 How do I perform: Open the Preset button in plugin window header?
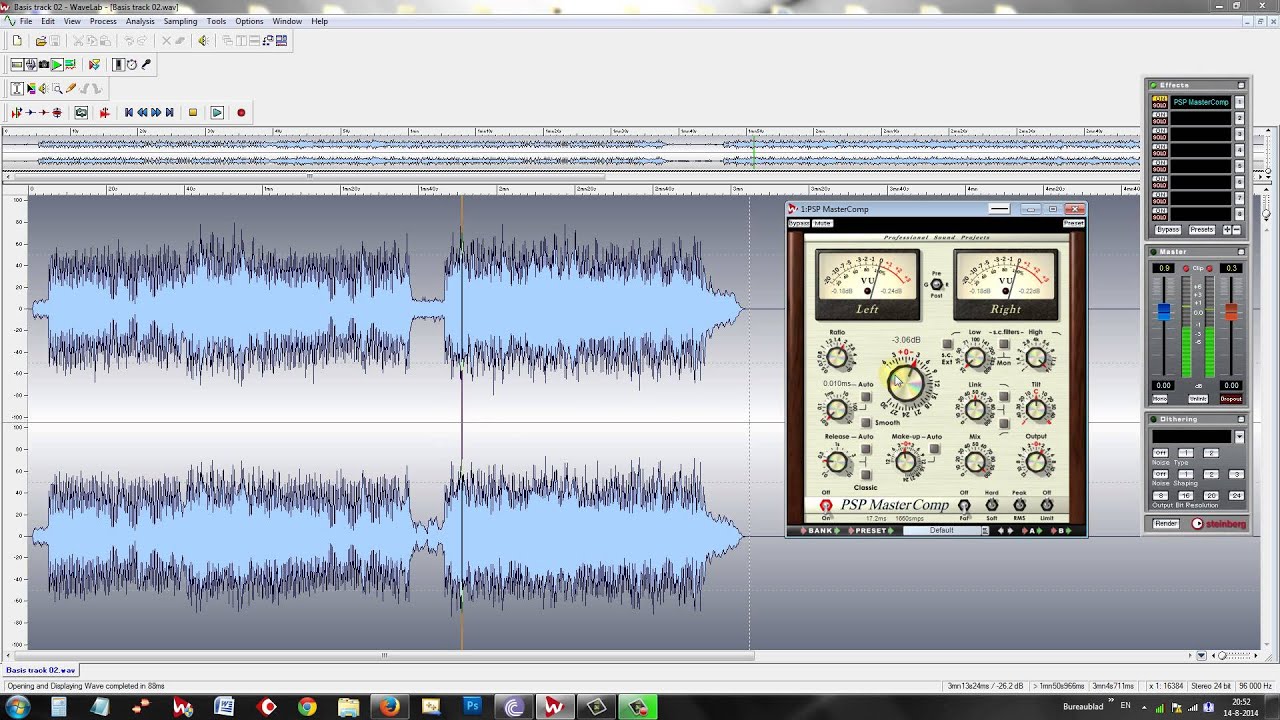[1073, 224]
